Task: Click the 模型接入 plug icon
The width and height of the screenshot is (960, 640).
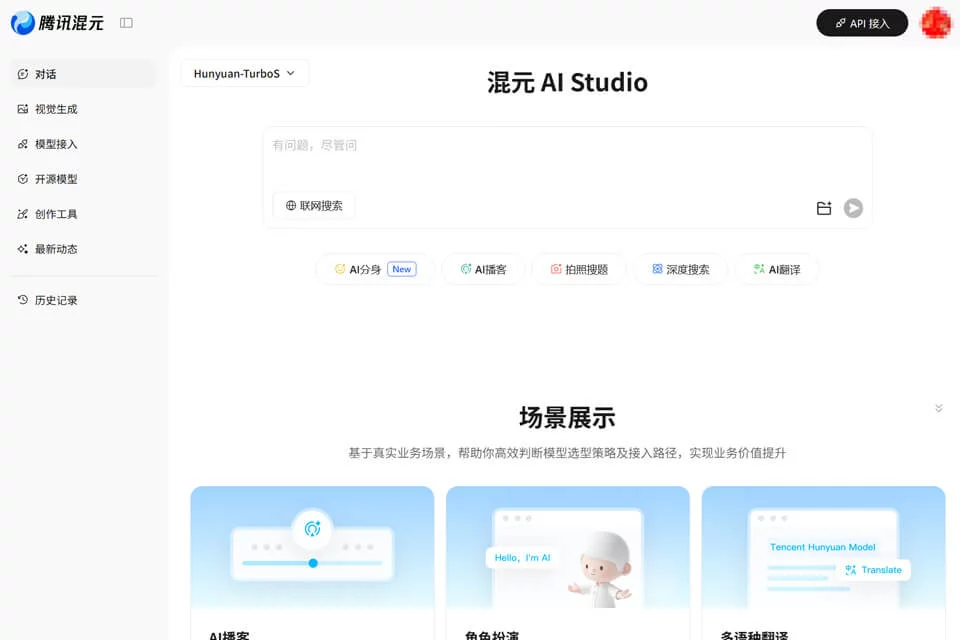Action: point(23,144)
